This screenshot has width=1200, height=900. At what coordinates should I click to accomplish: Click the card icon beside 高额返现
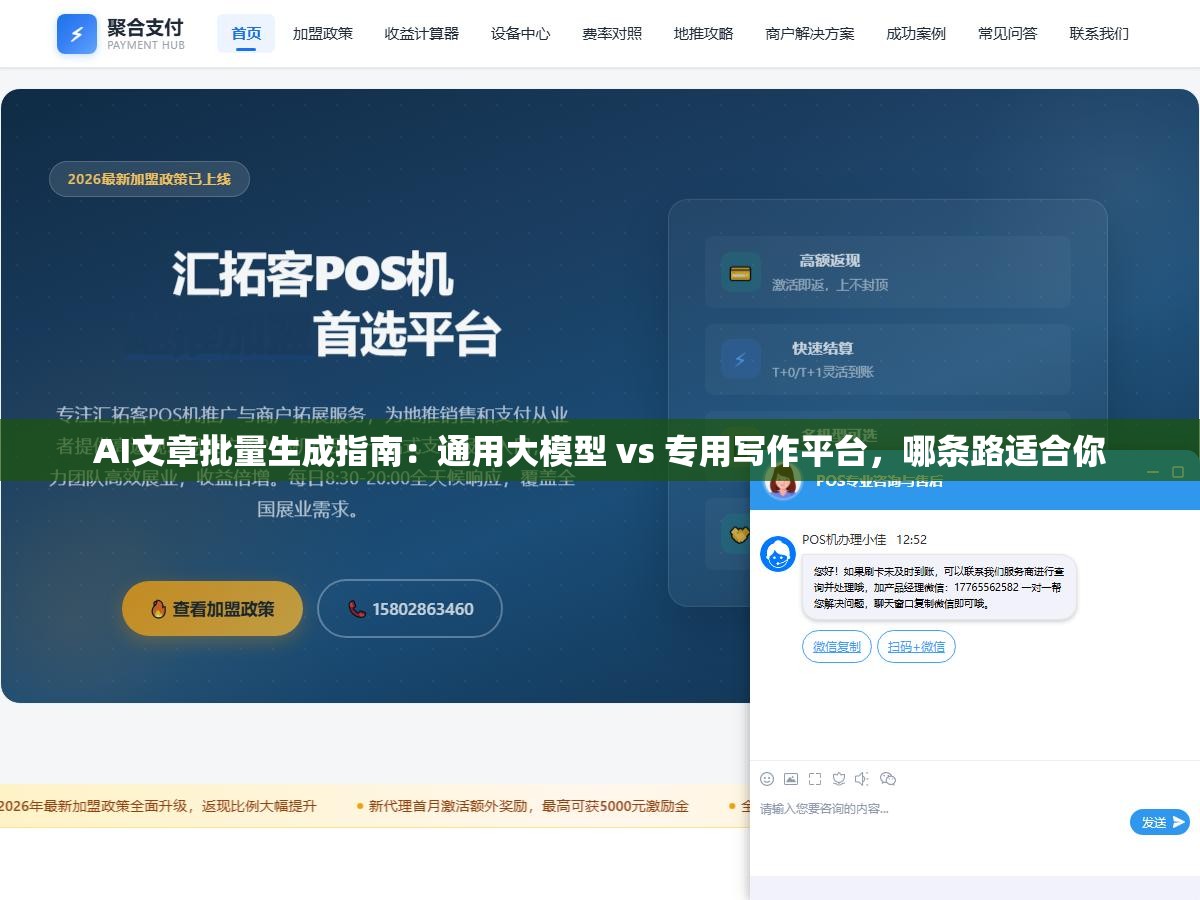pos(741,272)
